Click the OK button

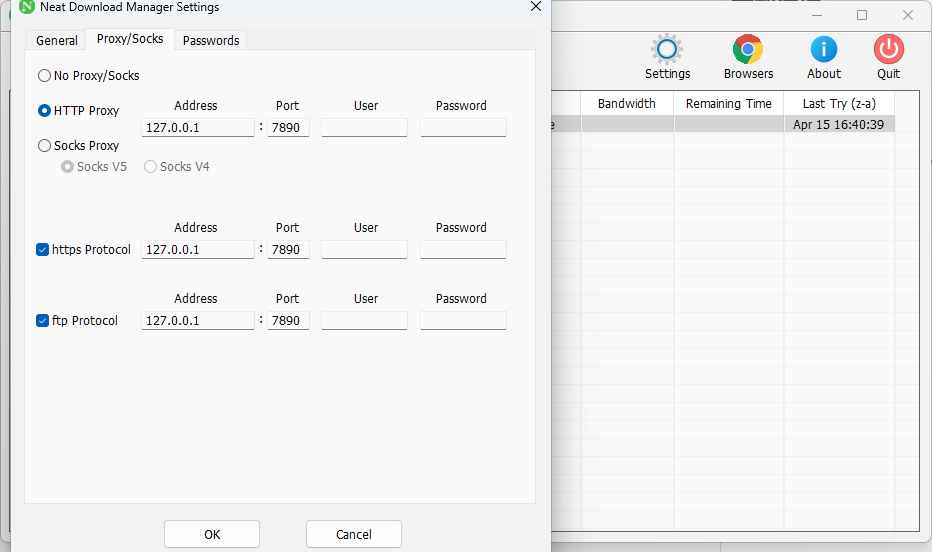(212, 534)
